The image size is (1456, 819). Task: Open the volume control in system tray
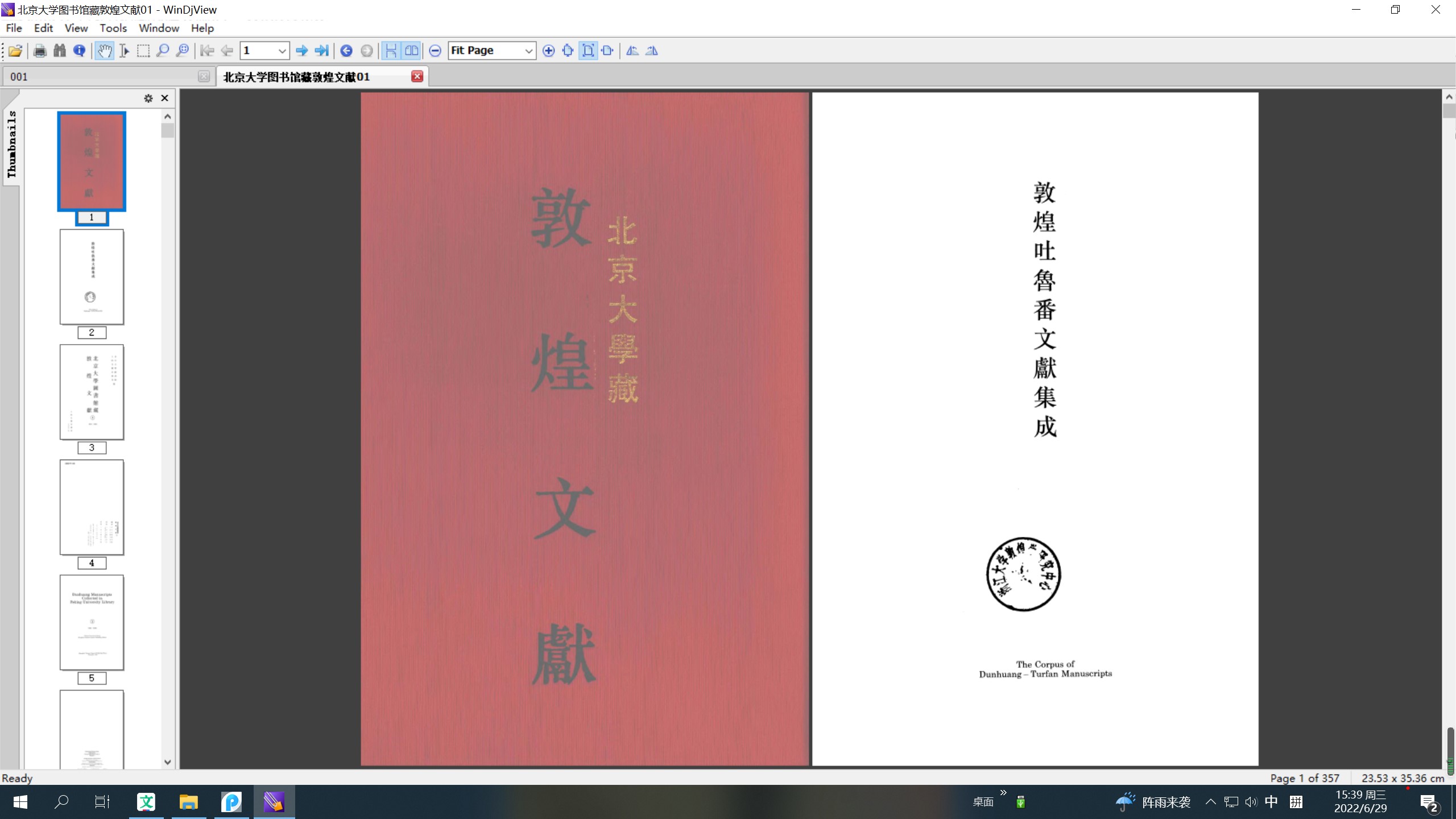click(1251, 802)
